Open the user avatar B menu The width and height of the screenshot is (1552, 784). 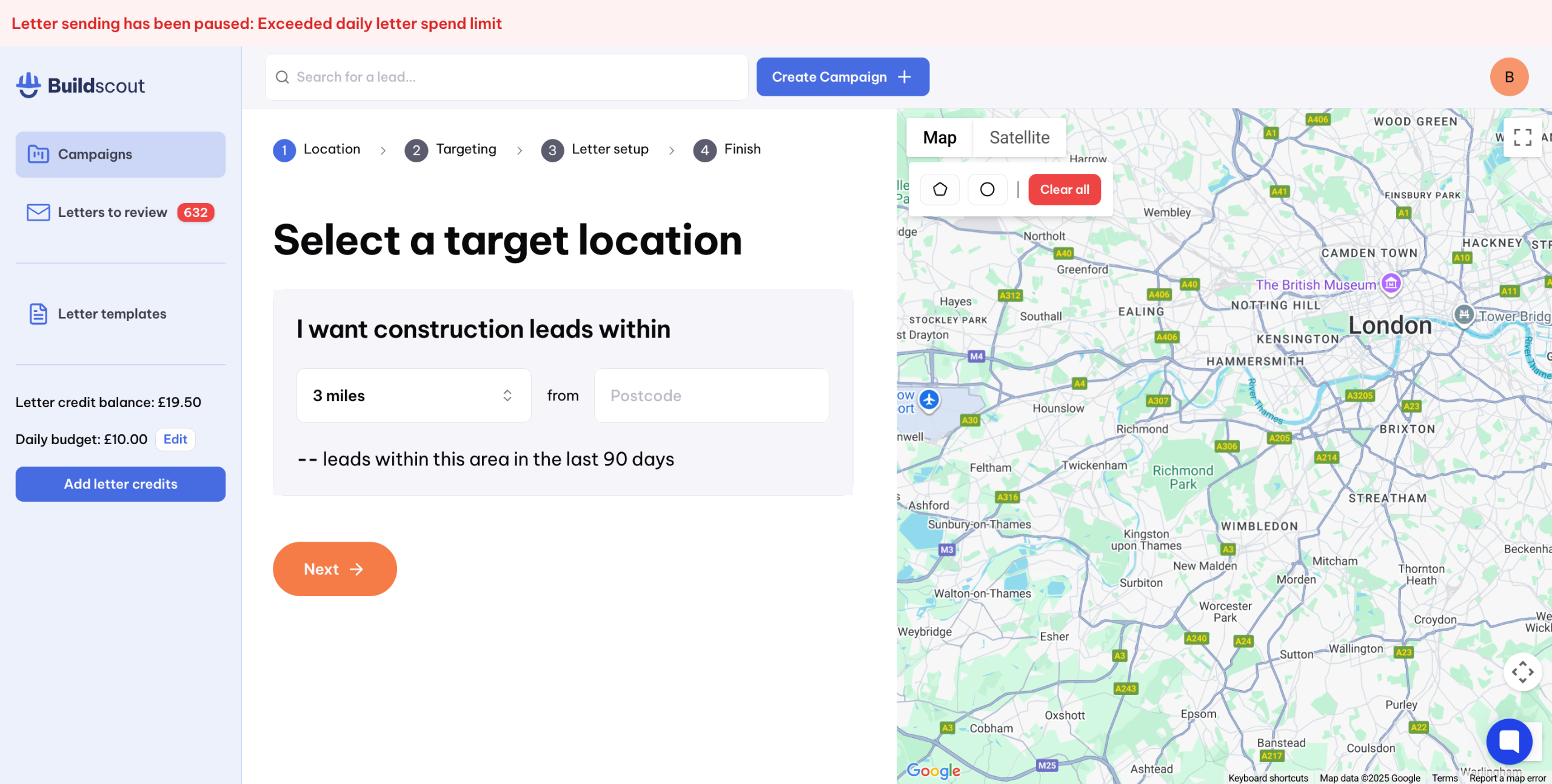(x=1509, y=77)
